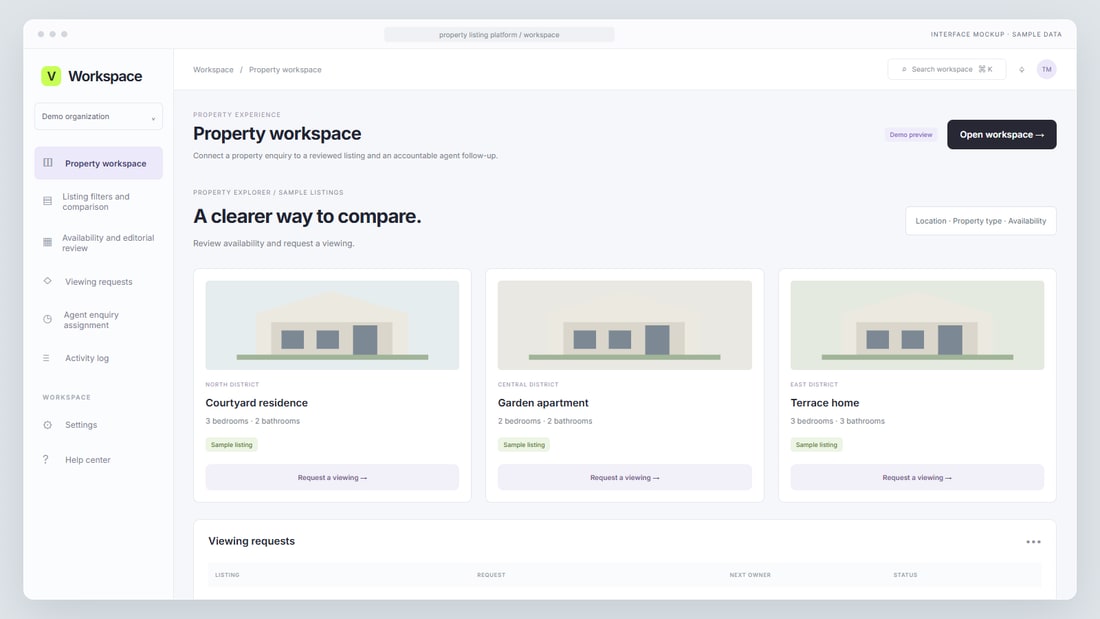Open the Viewing requests three-dot menu
This screenshot has width=1100, height=619.
1033,542
